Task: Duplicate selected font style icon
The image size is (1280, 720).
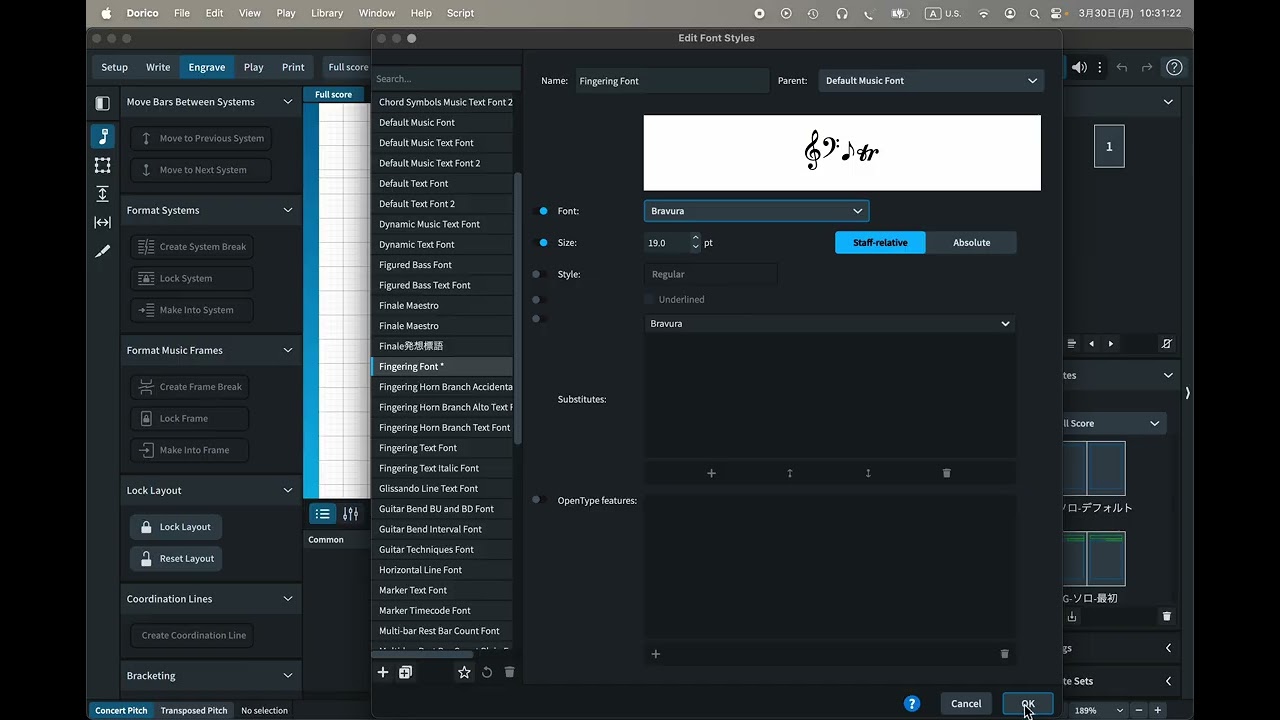Action: 405,672
